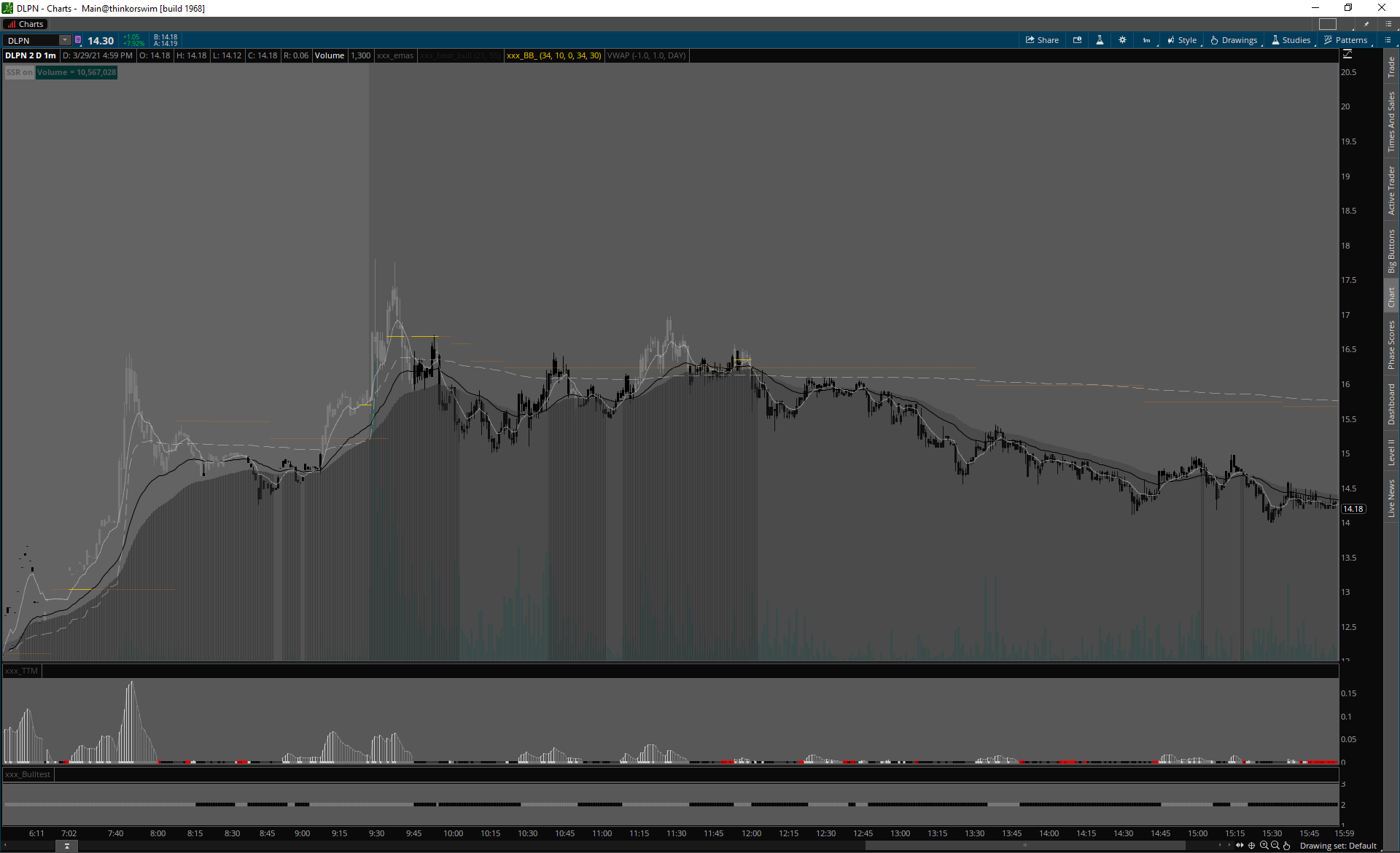Open the Drawings menu

click(1234, 40)
